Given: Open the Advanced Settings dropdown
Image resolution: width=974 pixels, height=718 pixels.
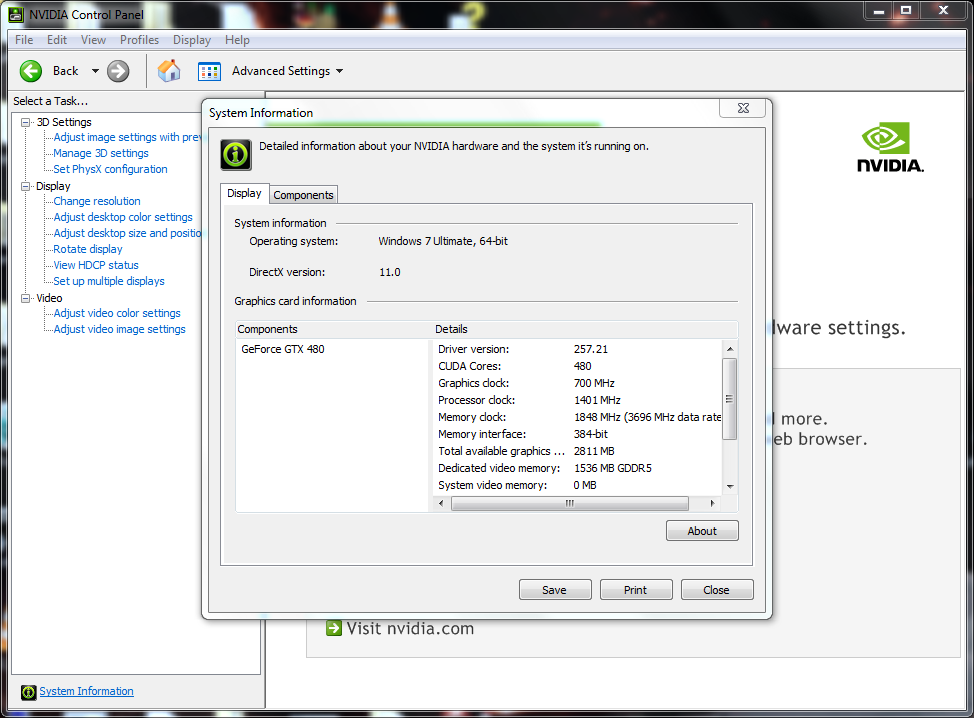Looking at the screenshot, I should click(339, 71).
